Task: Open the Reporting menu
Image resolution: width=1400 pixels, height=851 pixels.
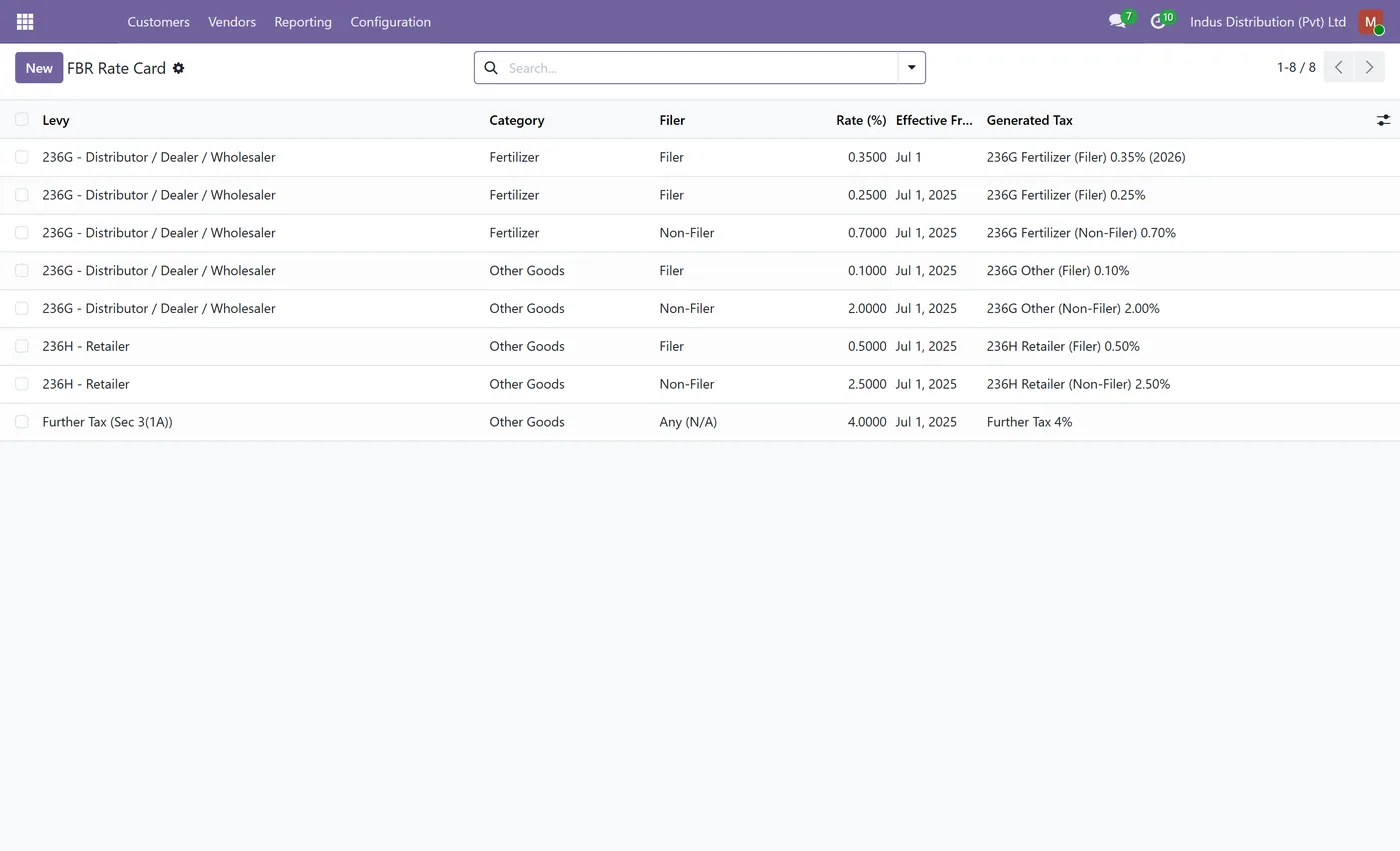Action: [x=303, y=21]
